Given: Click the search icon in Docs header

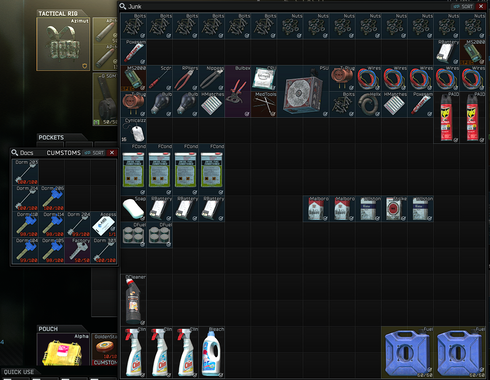Looking at the screenshot, I should click(x=14, y=153).
